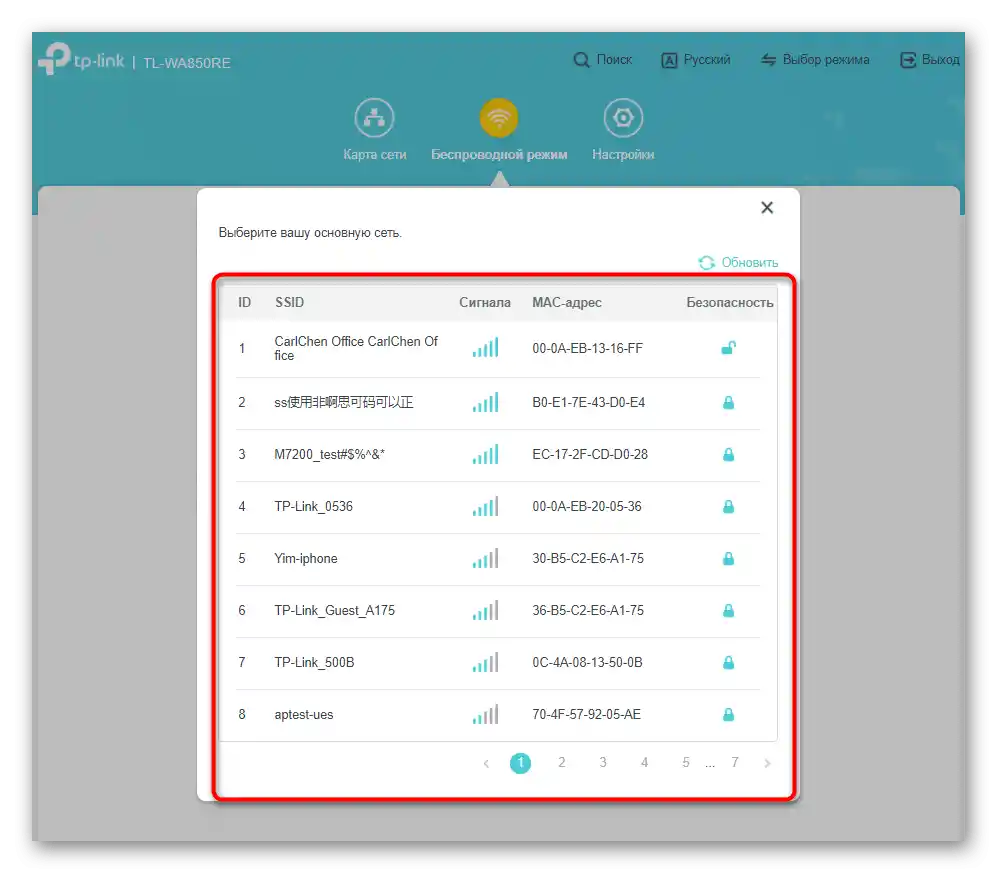Go to page 4 of results
Screen dimensions: 997x873
[x=644, y=762]
